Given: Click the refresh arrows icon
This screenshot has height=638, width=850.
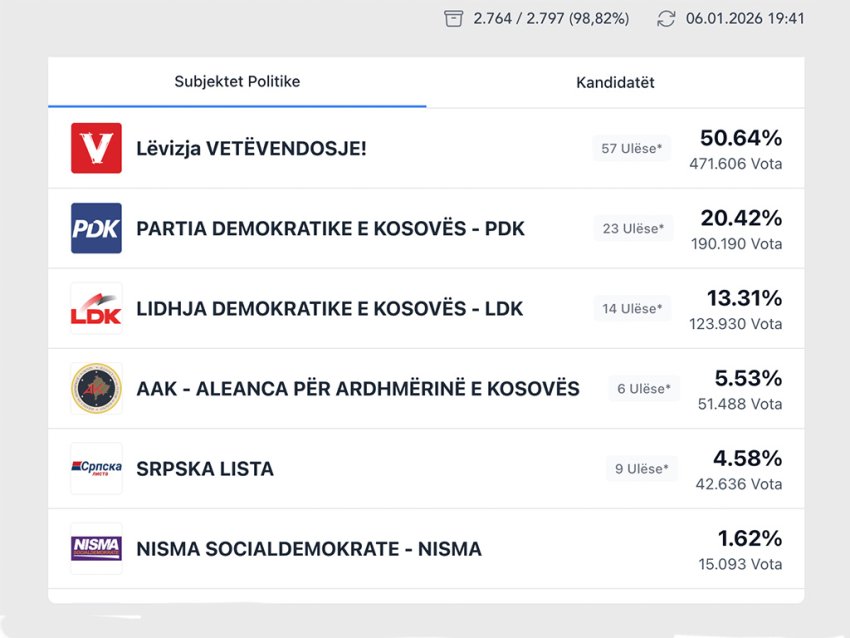Looking at the screenshot, I should [x=666, y=19].
